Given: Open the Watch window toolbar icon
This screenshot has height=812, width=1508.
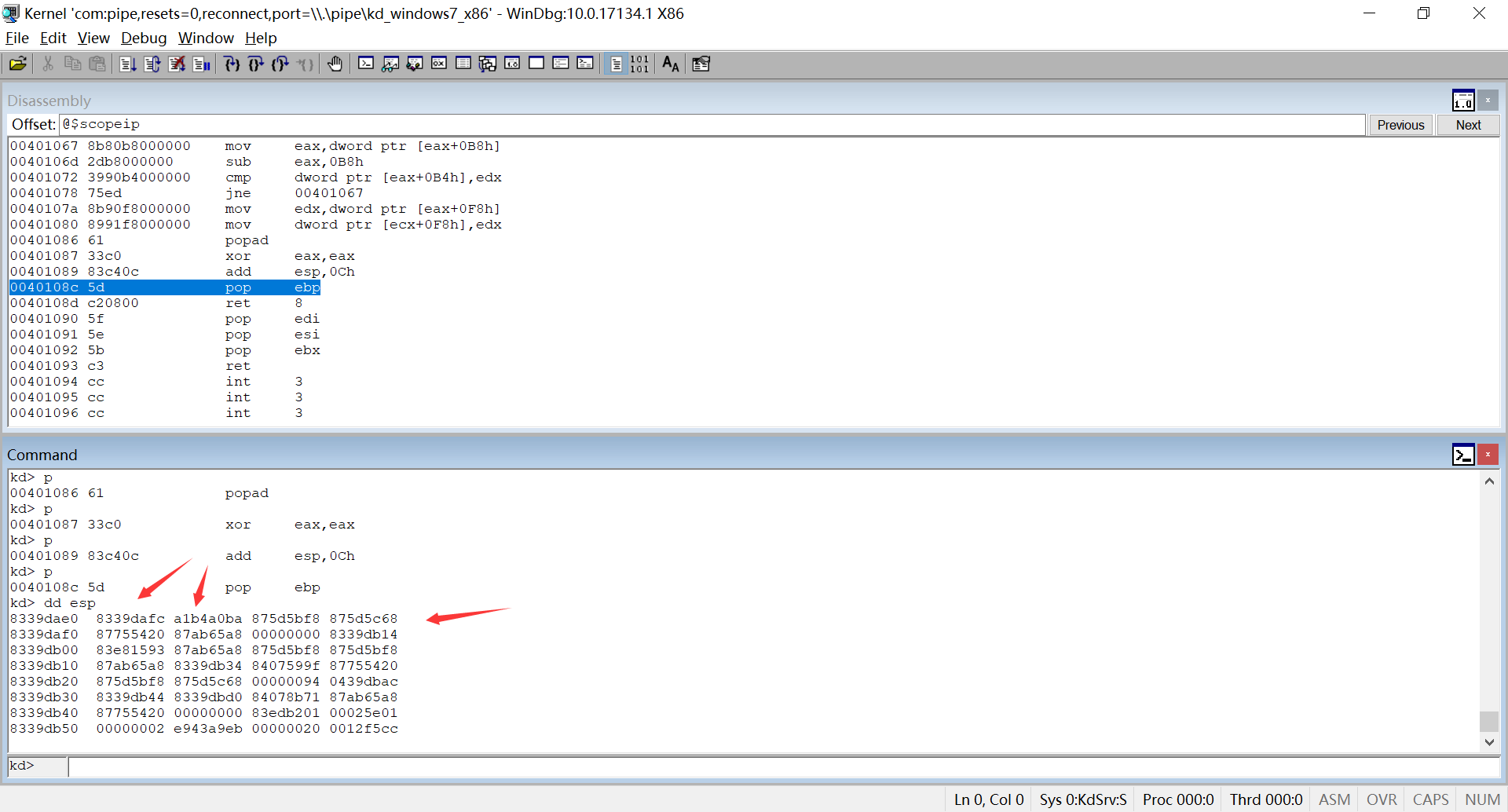Looking at the screenshot, I should 390,64.
